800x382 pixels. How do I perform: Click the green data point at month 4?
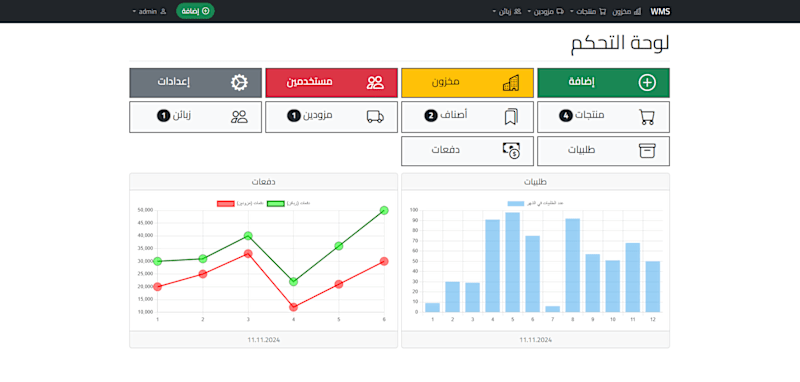(293, 282)
